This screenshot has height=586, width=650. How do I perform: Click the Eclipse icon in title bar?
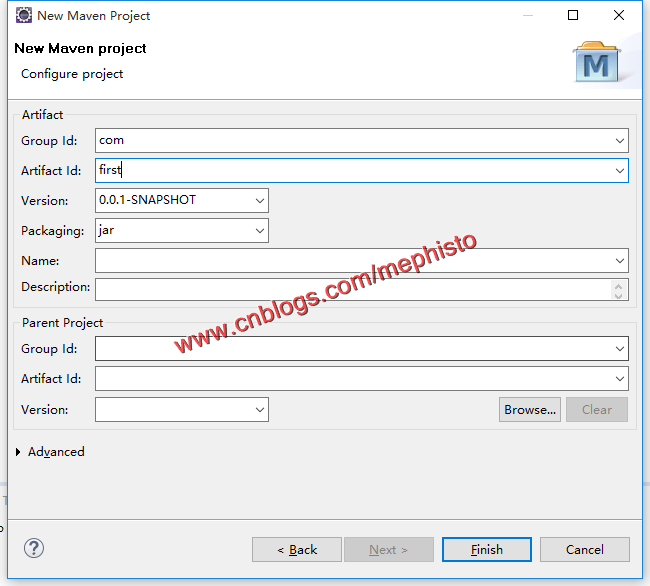[24, 15]
